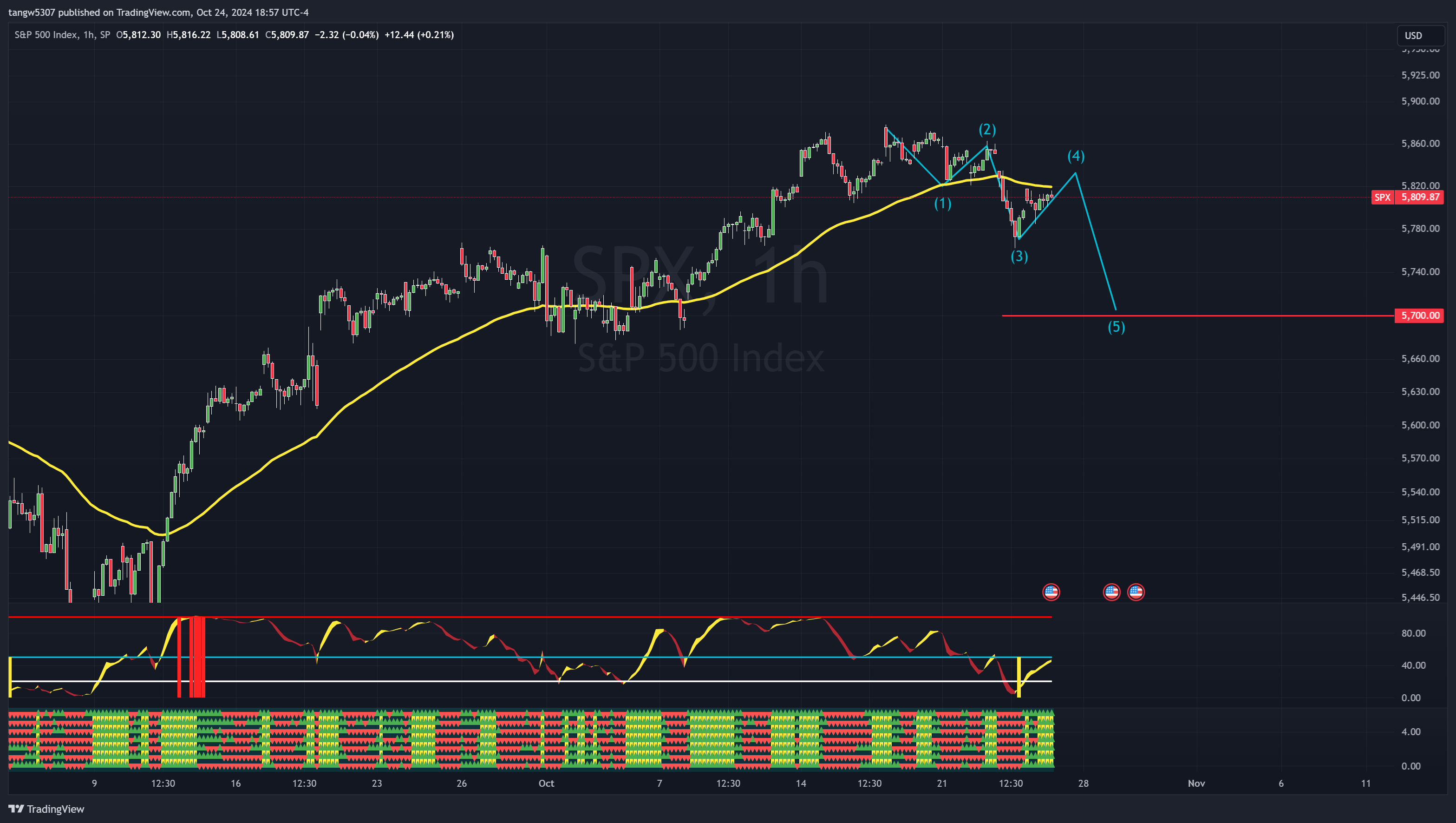Click the "Oct" label on the time axis

[546, 784]
